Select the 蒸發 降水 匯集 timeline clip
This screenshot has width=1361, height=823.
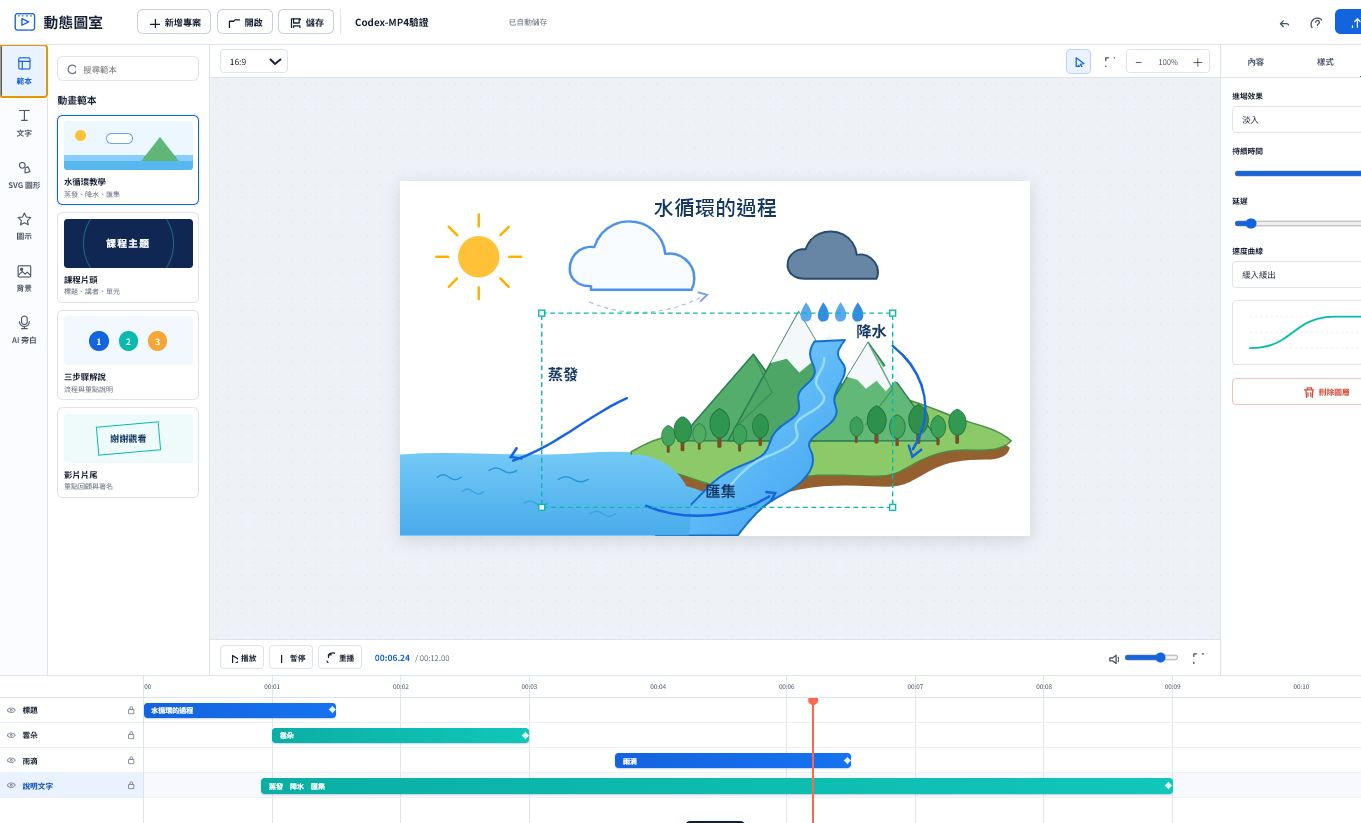tap(717, 786)
